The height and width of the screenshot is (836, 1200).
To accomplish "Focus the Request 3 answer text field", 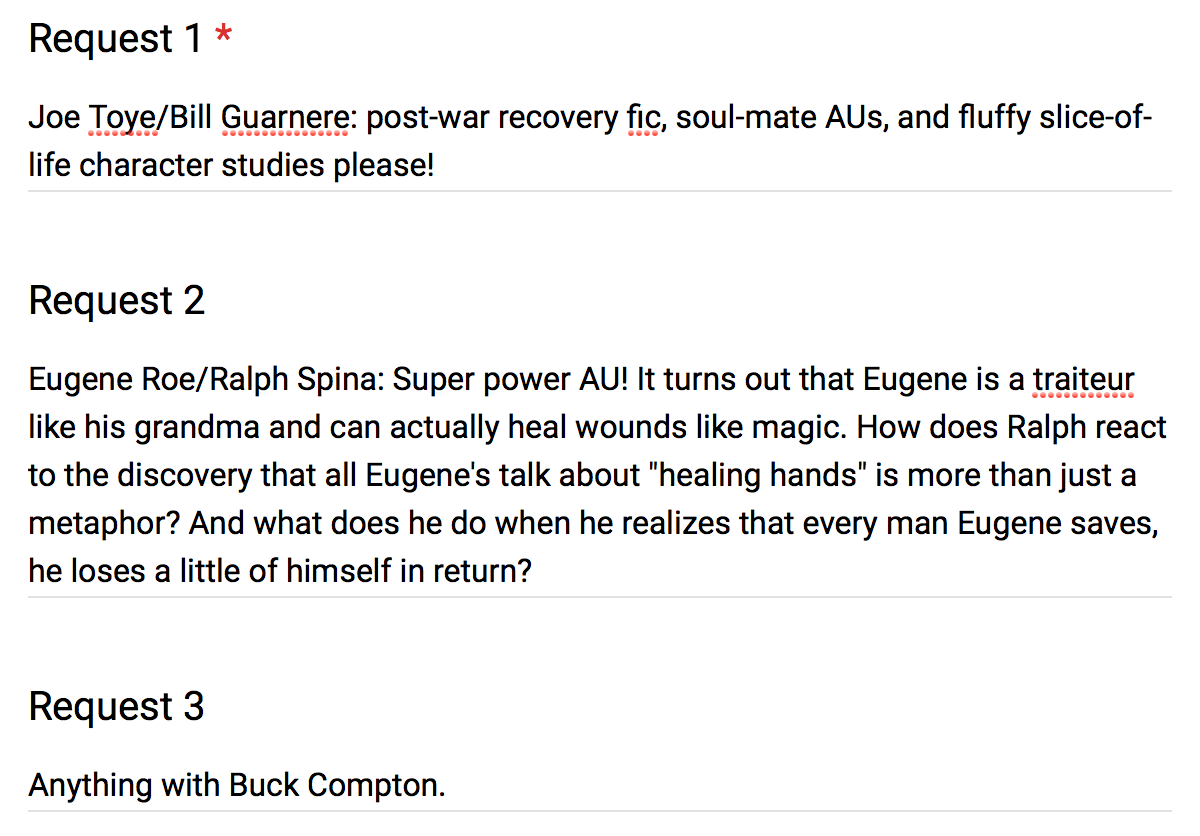I will (599, 785).
